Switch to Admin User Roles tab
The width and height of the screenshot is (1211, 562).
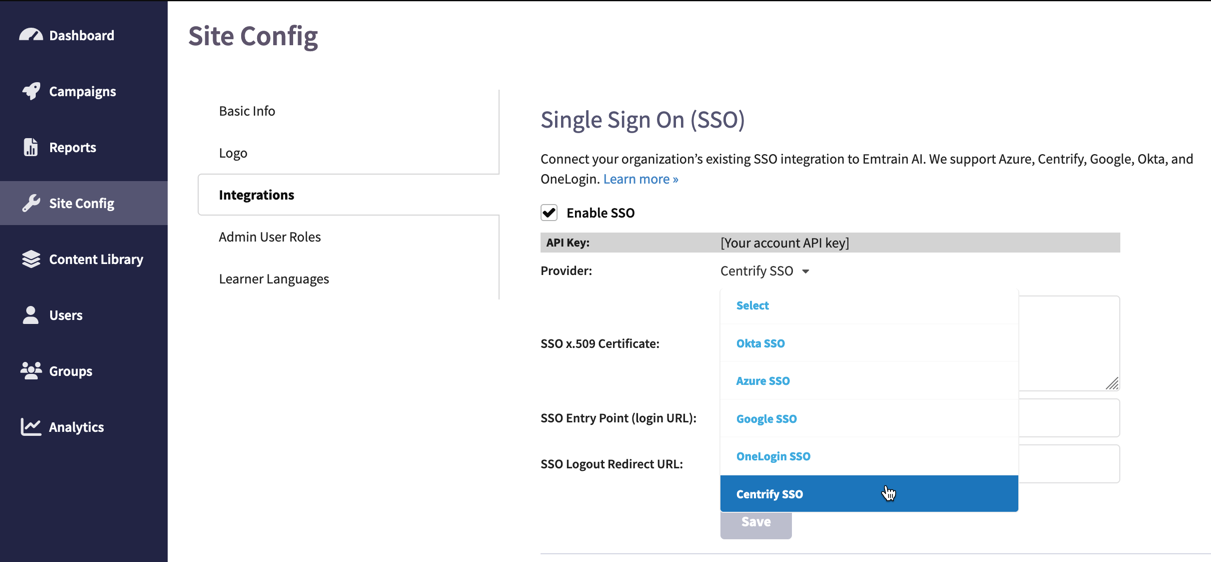point(270,237)
